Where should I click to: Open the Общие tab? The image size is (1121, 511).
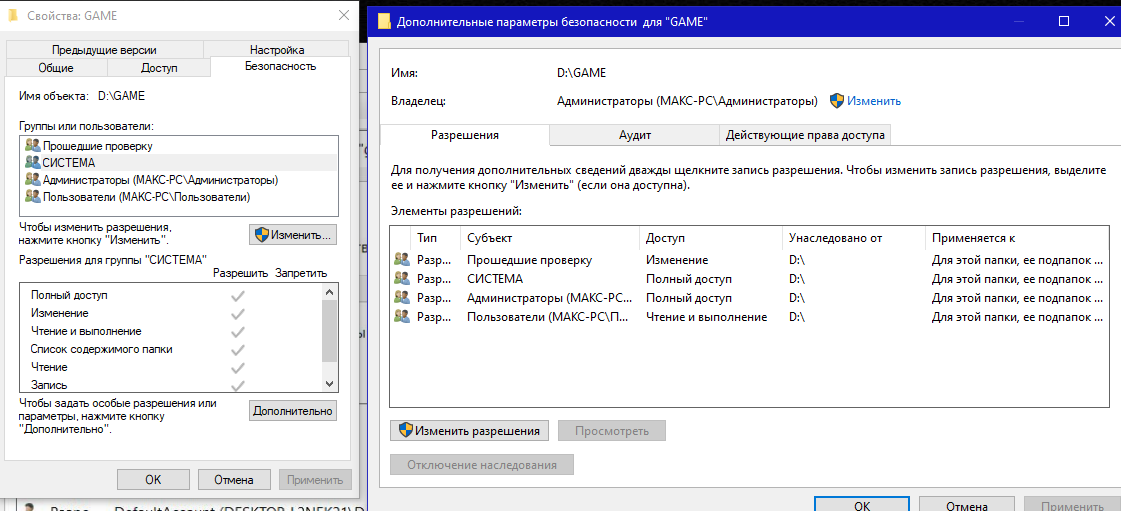pos(56,68)
